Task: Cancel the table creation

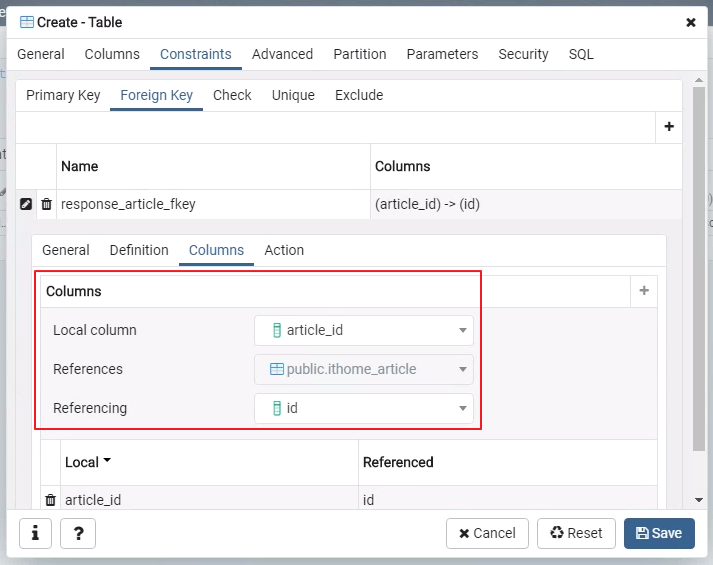Action: pyautogui.click(x=487, y=533)
